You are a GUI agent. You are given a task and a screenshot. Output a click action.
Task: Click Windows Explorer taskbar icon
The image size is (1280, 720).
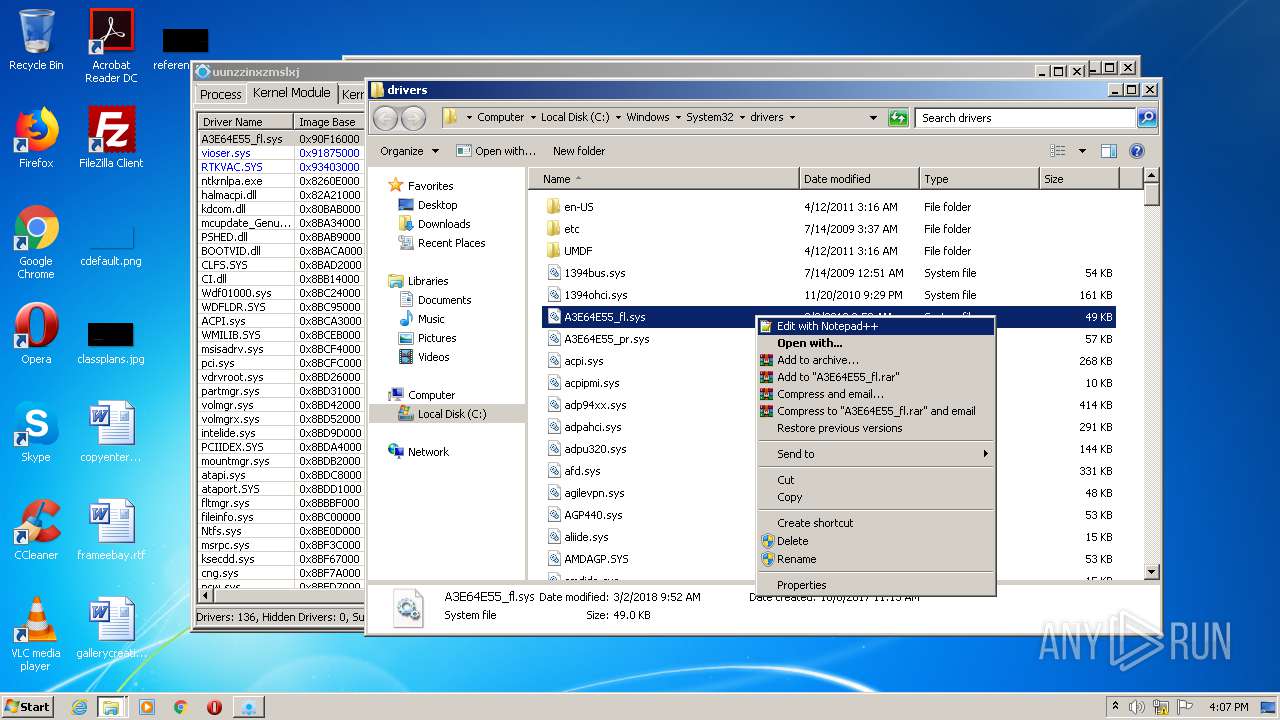click(111, 707)
